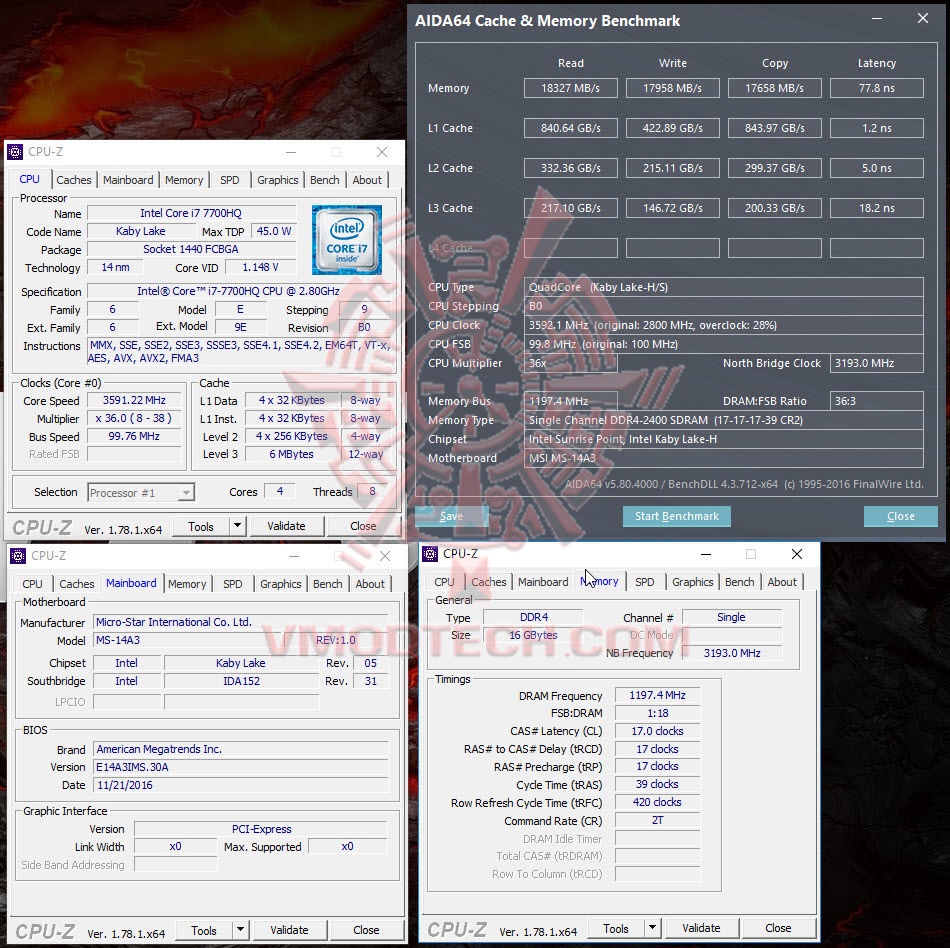The height and width of the screenshot is (948, 950).
Task: Click Validate button in top CPU-Z window
Action: (x=286, y=526)
